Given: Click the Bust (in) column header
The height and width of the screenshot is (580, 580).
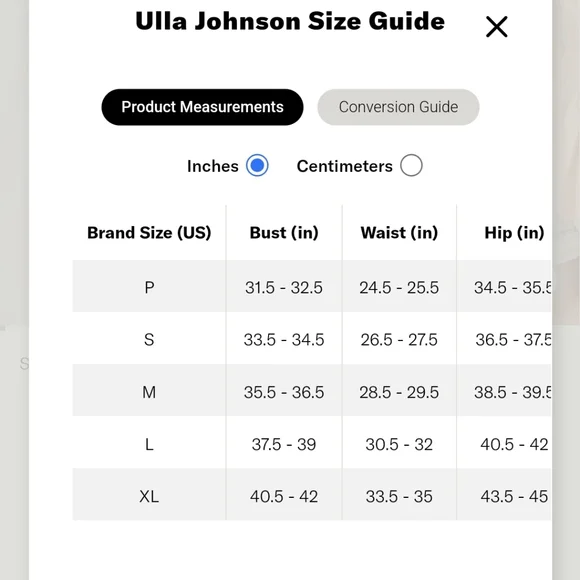Looking at the screenshot, I should (x=284, y=233).
